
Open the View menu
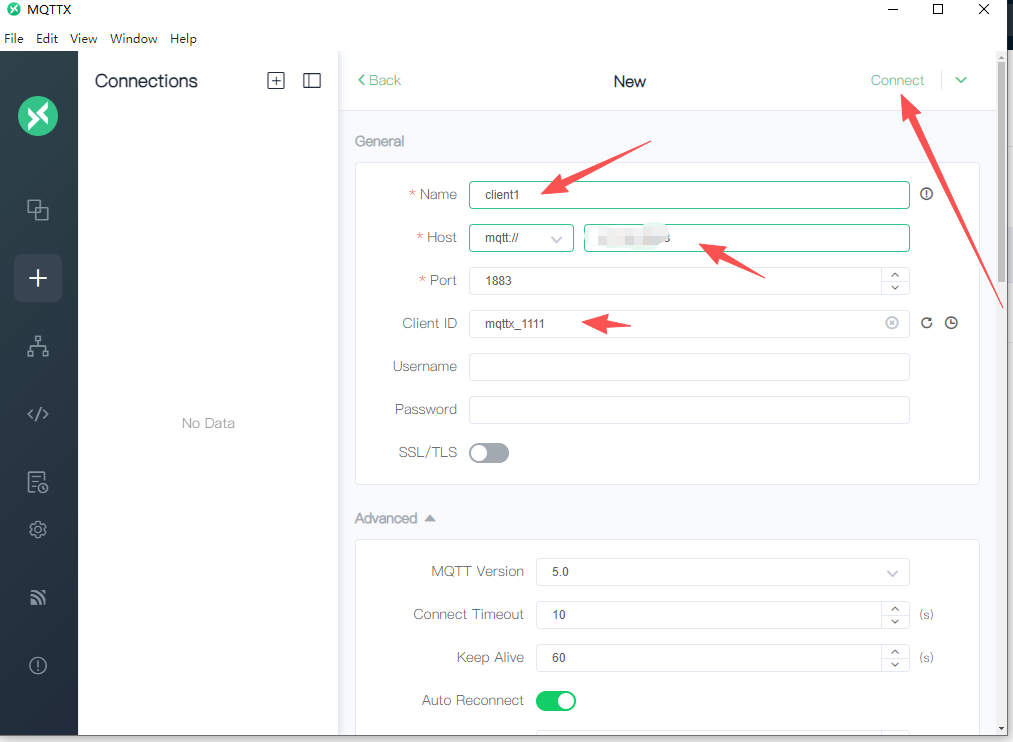[83, 39]
